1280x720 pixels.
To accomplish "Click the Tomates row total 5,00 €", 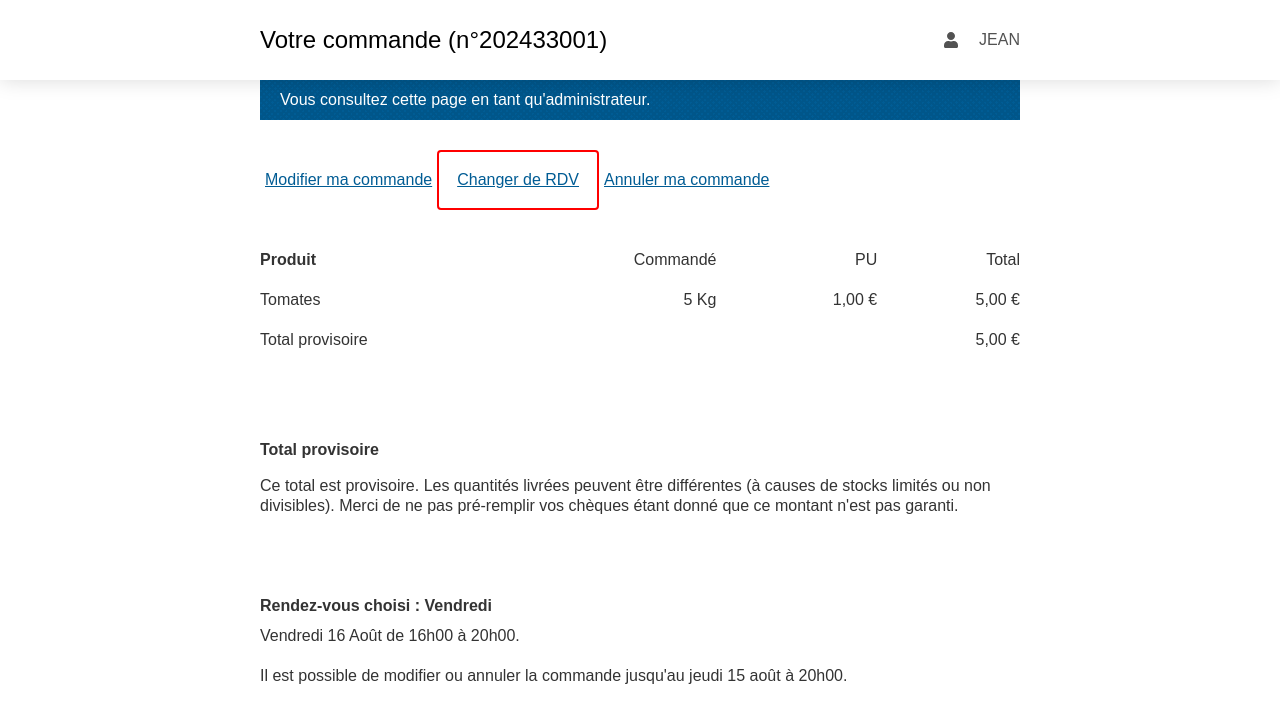I will (997, 300).
